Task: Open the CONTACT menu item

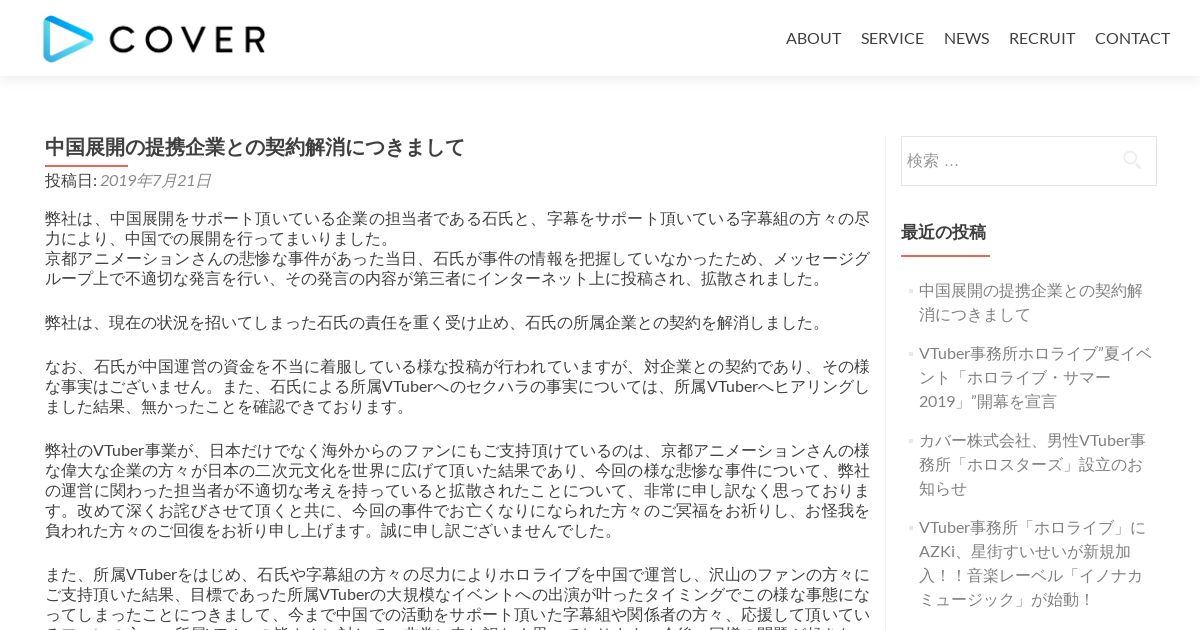Action: [x=1132, y=38]
